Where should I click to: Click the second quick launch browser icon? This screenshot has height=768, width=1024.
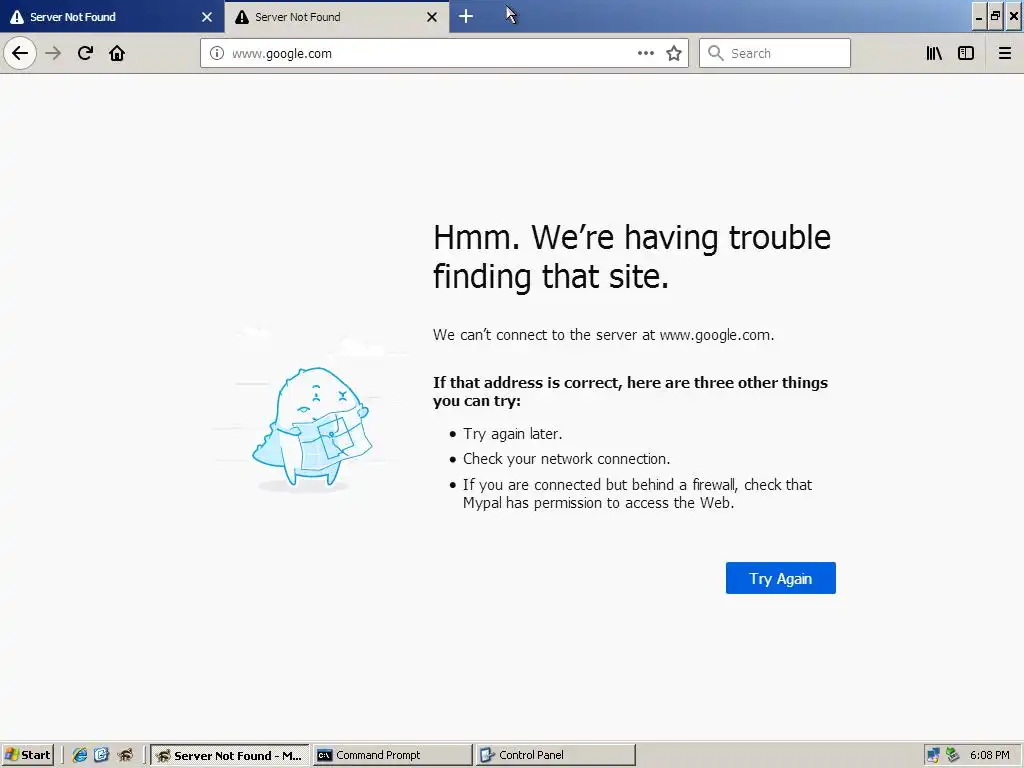tap(101, 755)
